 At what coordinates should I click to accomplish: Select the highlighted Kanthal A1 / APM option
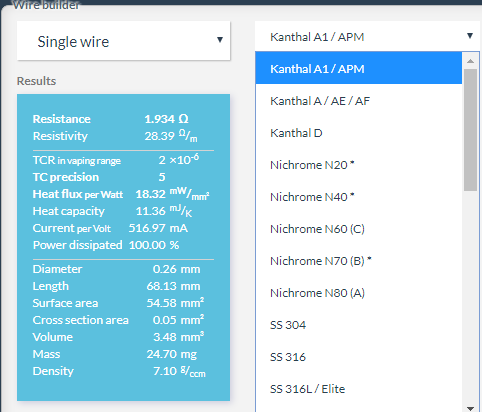pos(359,68)
